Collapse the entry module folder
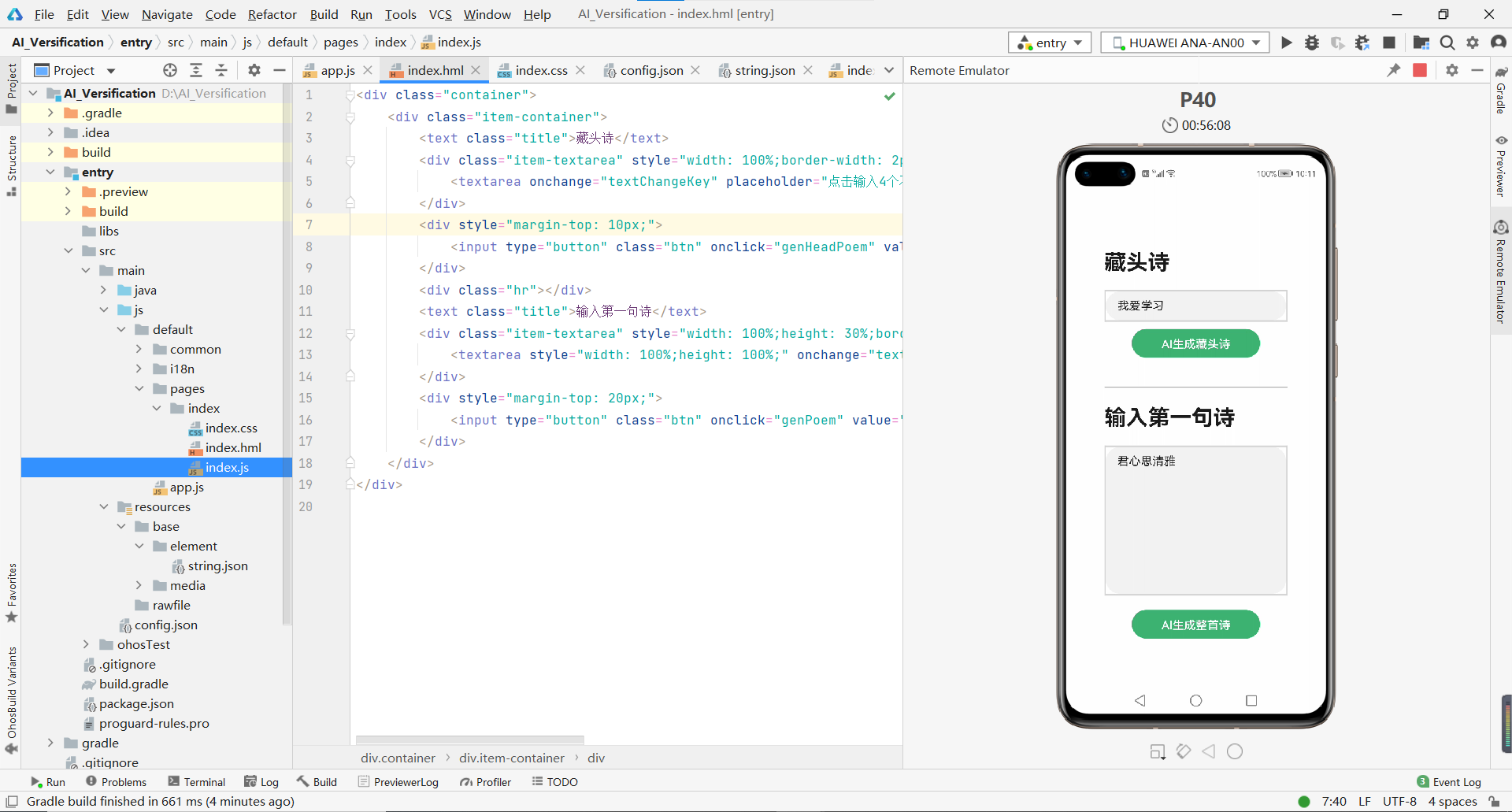The width and height of the screenshot is (1512, 812). 50,172
